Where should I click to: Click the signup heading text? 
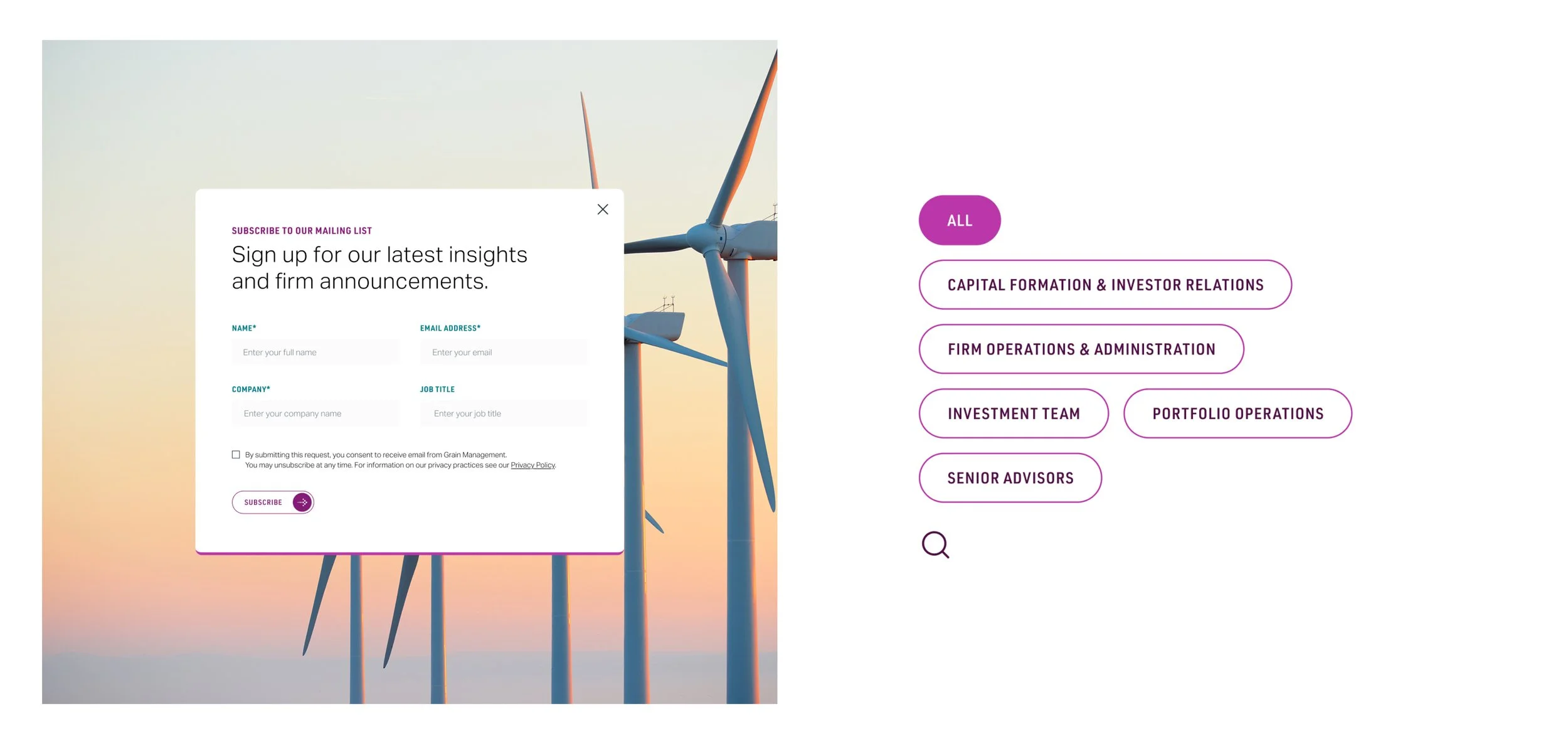(379, 268)
